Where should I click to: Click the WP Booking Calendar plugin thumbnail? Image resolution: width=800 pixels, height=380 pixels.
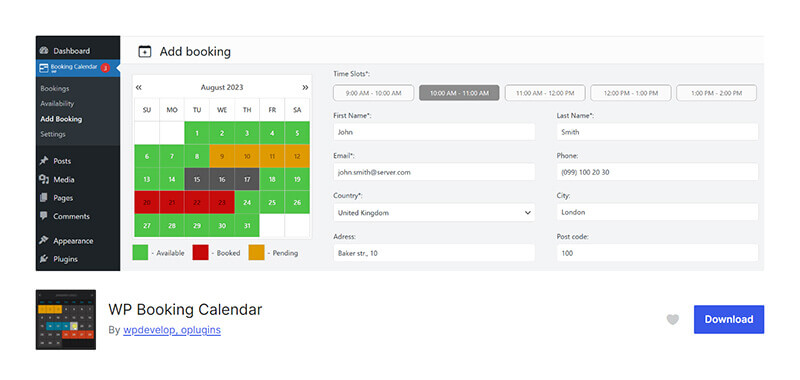click(66, 319)
